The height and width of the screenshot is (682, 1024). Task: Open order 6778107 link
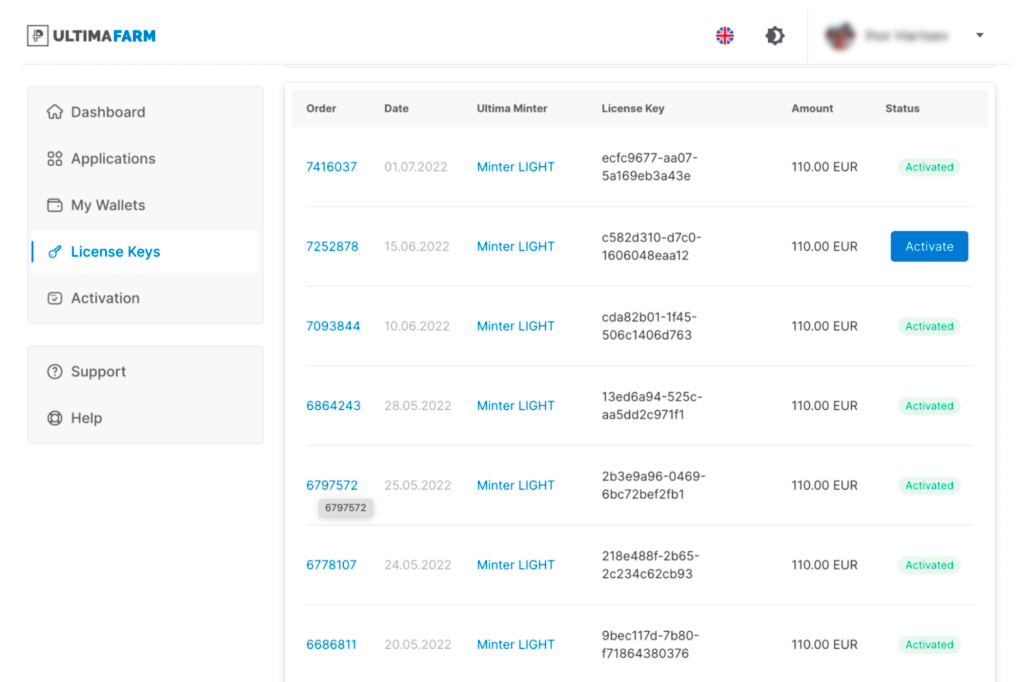(331, 565)
